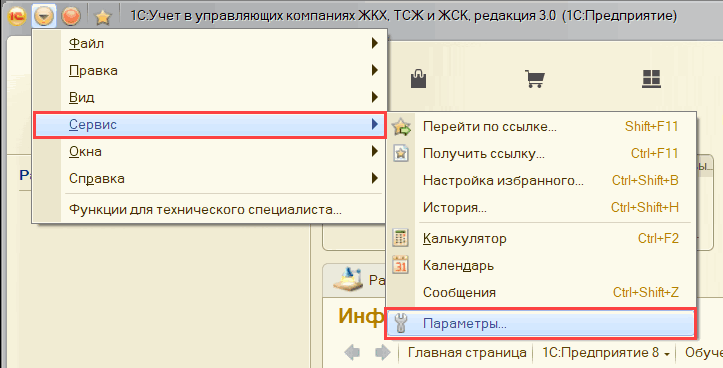Viewport: 723px width, 368px height.
Task: Go to Главная страница
Action: point(467,353)
